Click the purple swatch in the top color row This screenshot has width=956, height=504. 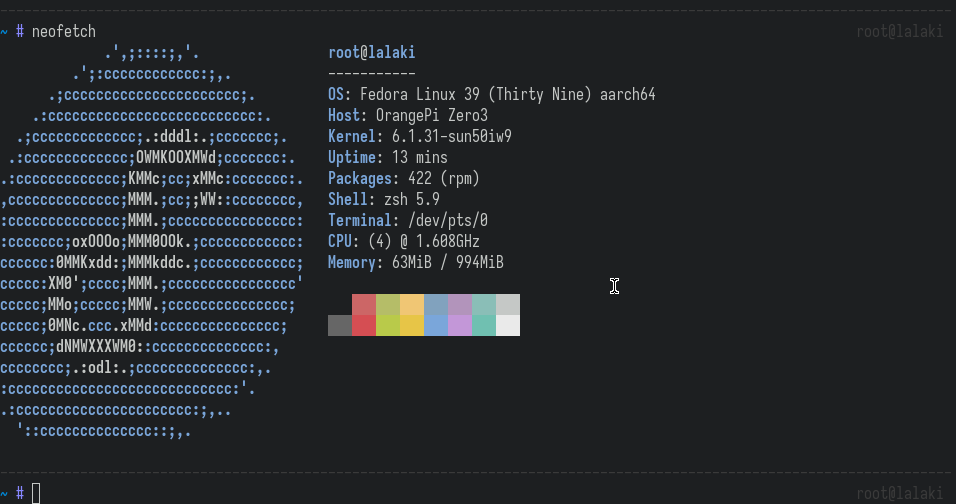(x=460, y=304)
